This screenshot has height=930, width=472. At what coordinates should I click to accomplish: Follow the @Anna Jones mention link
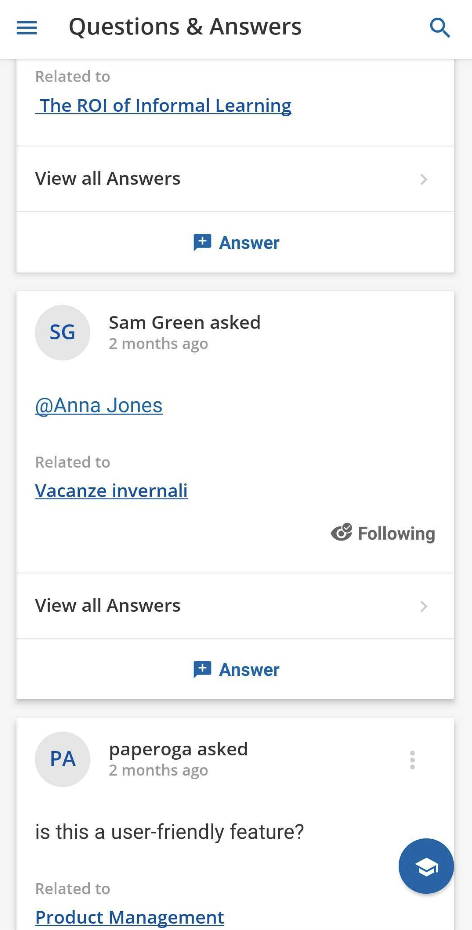(99, 406)
